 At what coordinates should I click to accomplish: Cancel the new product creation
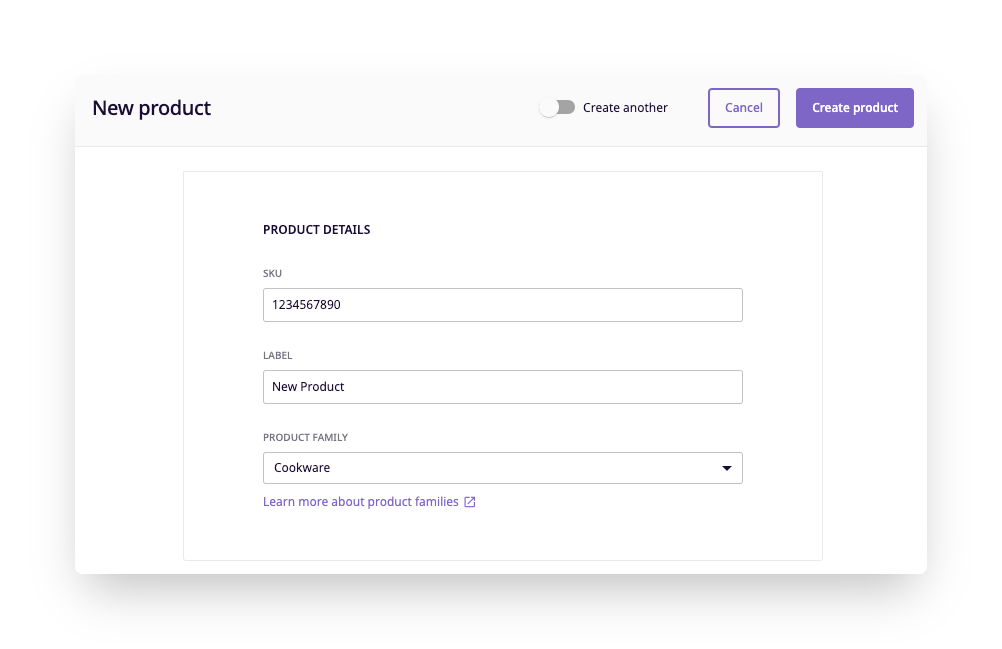coord(743,107)
